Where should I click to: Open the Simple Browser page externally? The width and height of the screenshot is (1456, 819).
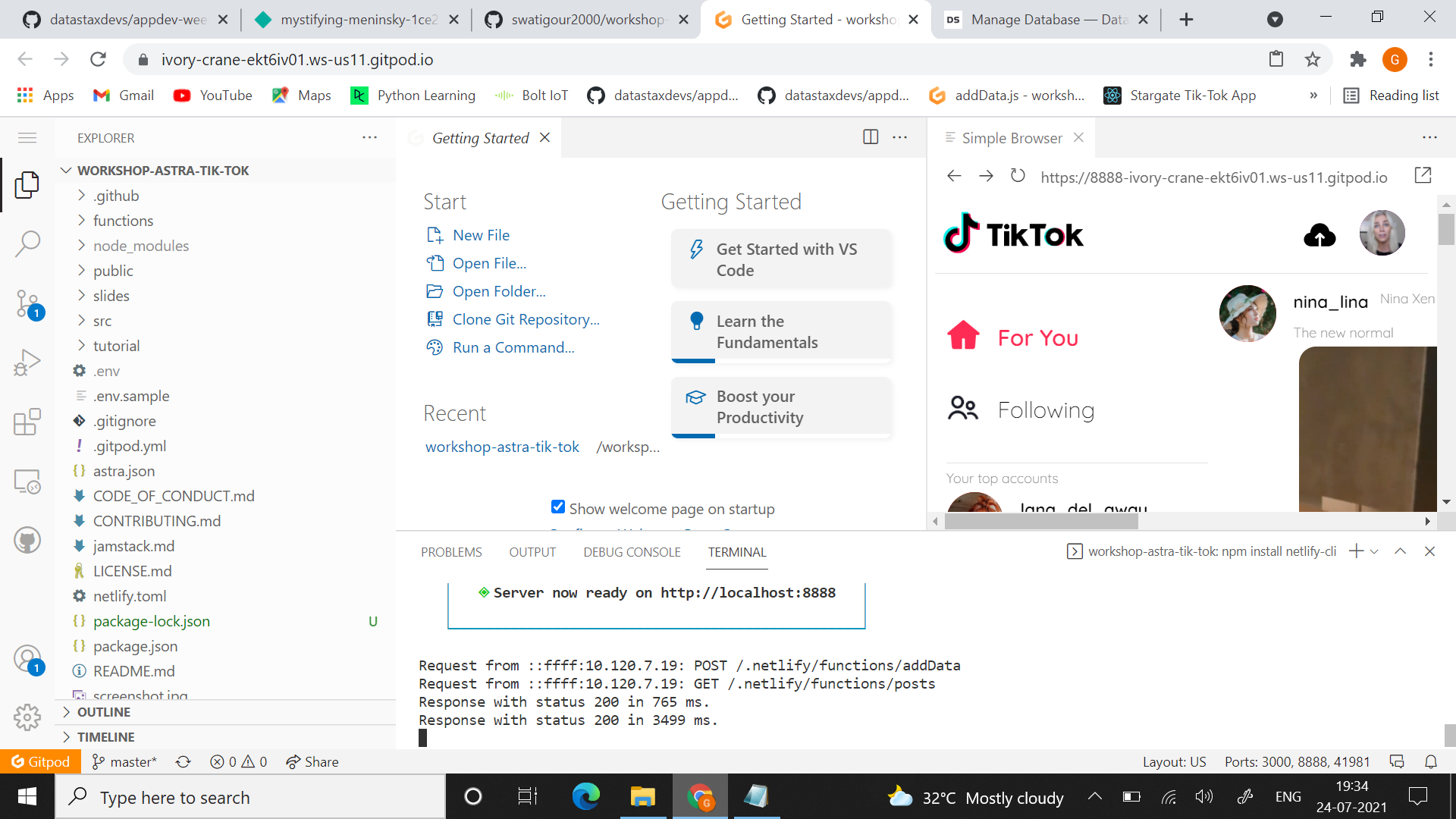click(x=1423, y=176)
